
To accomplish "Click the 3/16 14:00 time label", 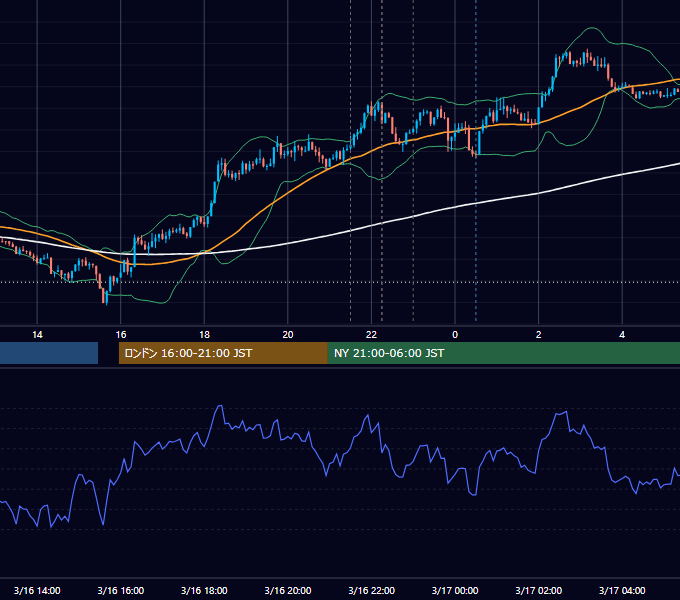I will point(37,590).
